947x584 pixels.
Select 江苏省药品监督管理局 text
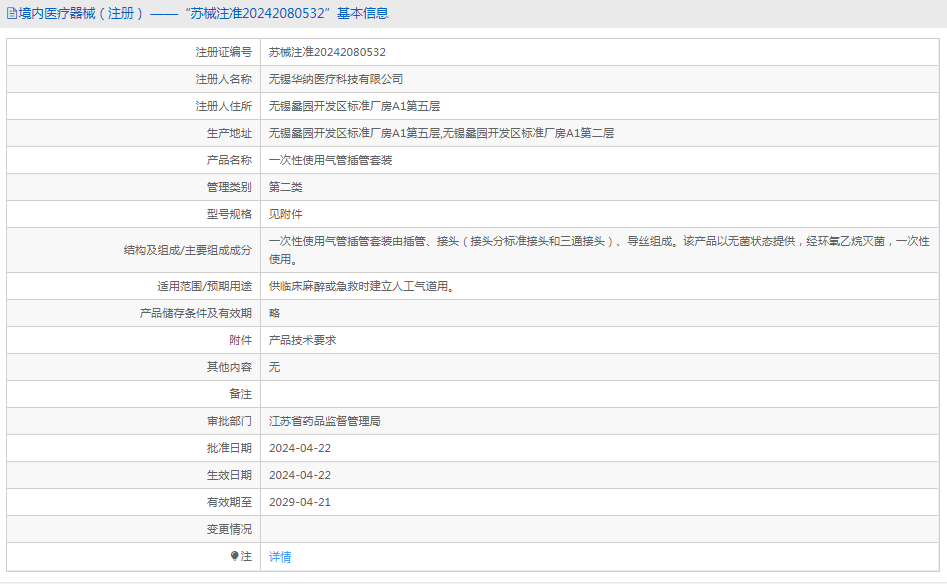click(325, 421)
